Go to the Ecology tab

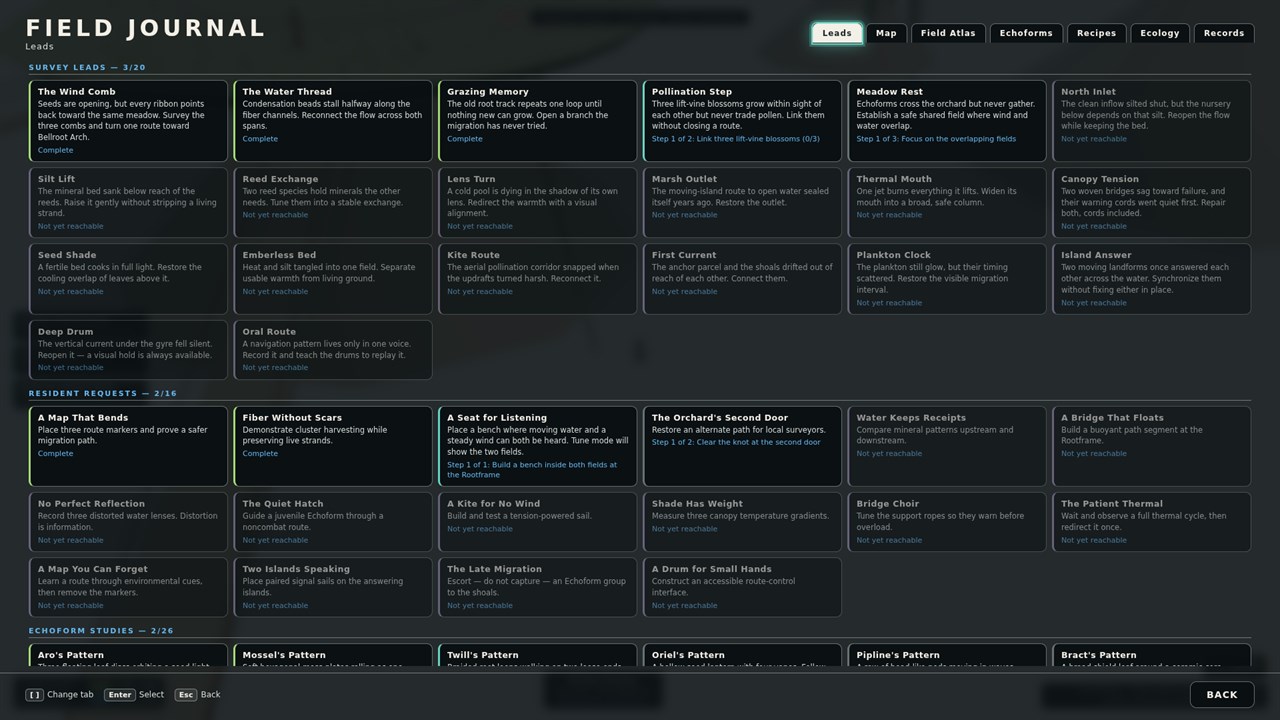[1160, 33]
